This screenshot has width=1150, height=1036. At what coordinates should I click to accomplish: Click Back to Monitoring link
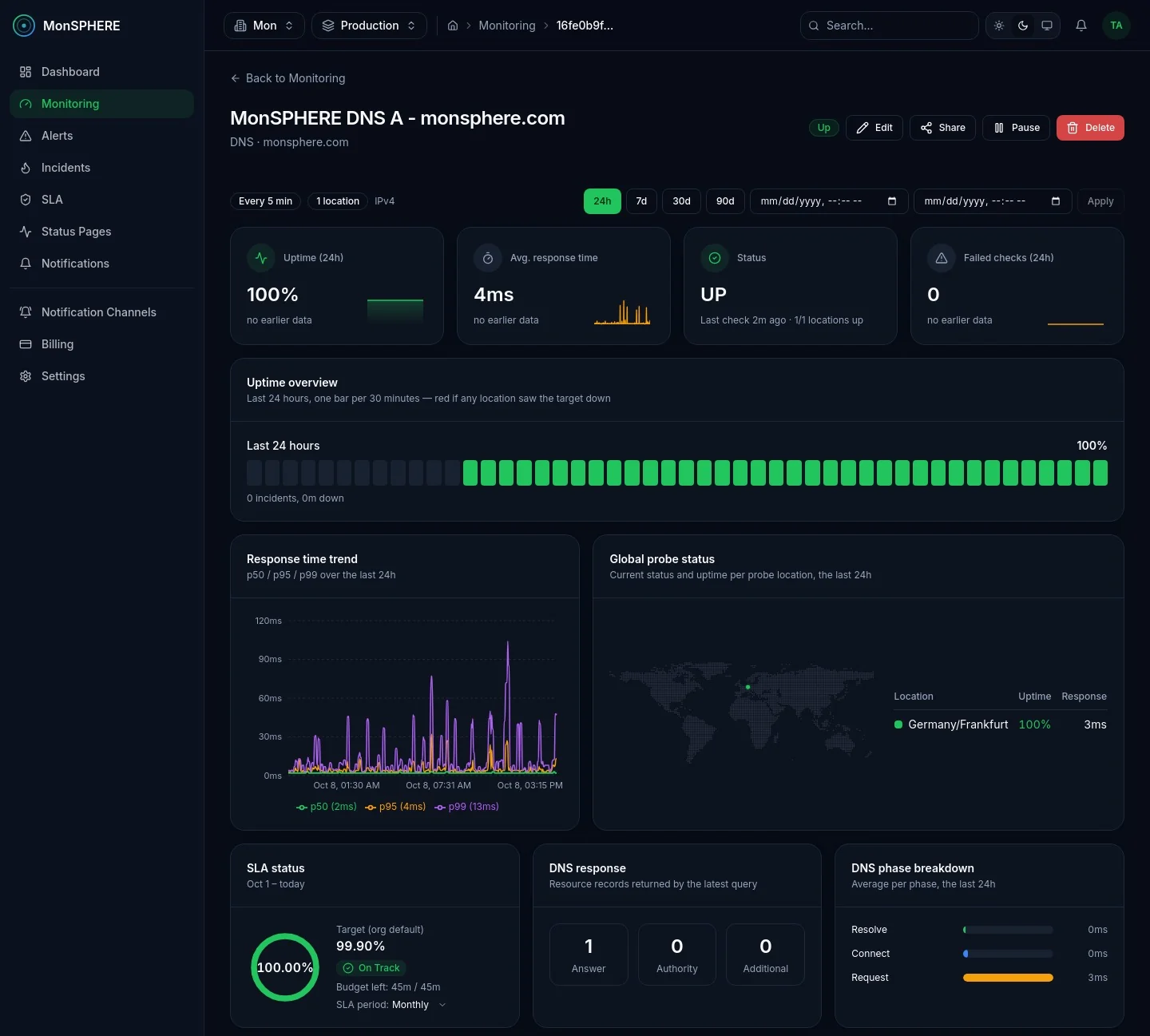point(287,78)
